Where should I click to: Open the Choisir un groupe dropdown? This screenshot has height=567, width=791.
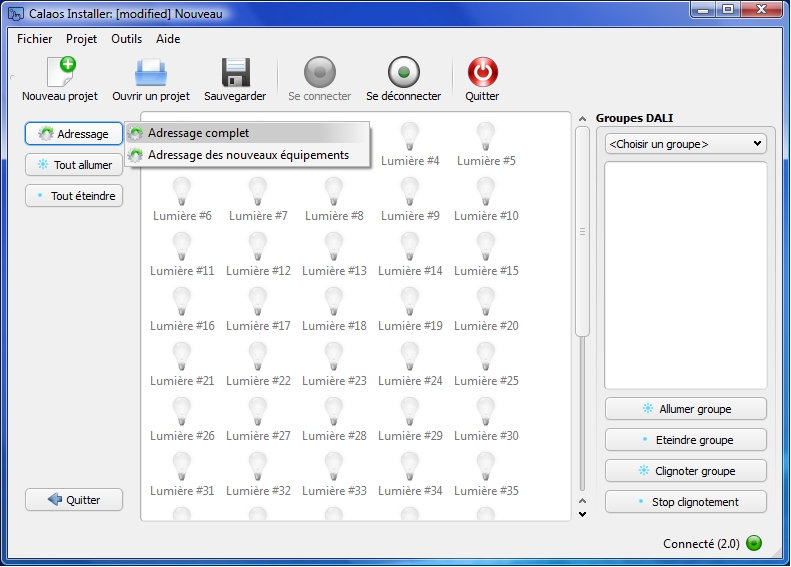[686, 144]
